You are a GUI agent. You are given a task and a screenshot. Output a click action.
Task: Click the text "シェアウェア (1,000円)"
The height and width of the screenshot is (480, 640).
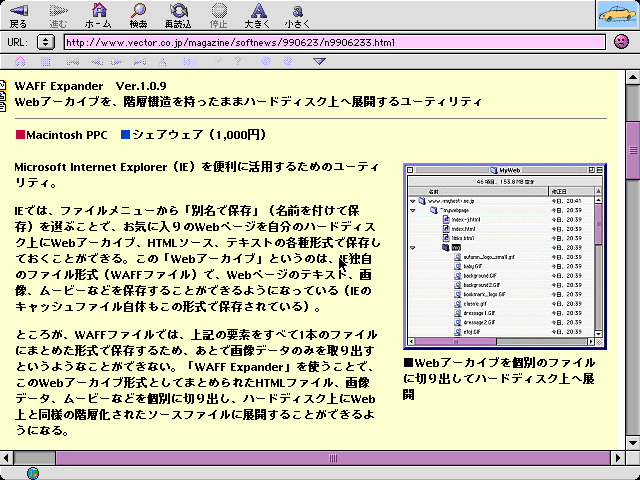click(199, 135)
